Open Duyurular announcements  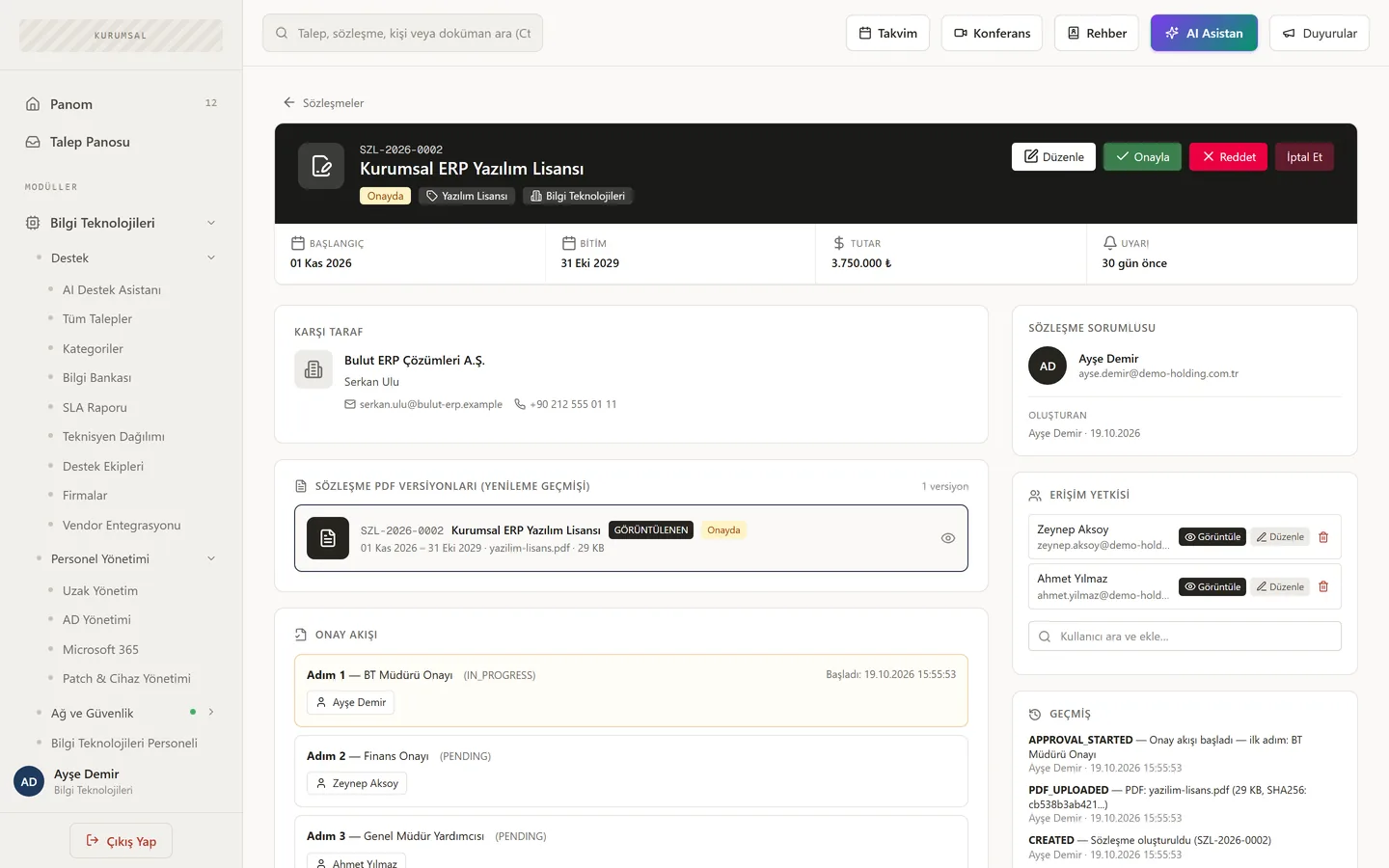click(x=1319, y=33)
